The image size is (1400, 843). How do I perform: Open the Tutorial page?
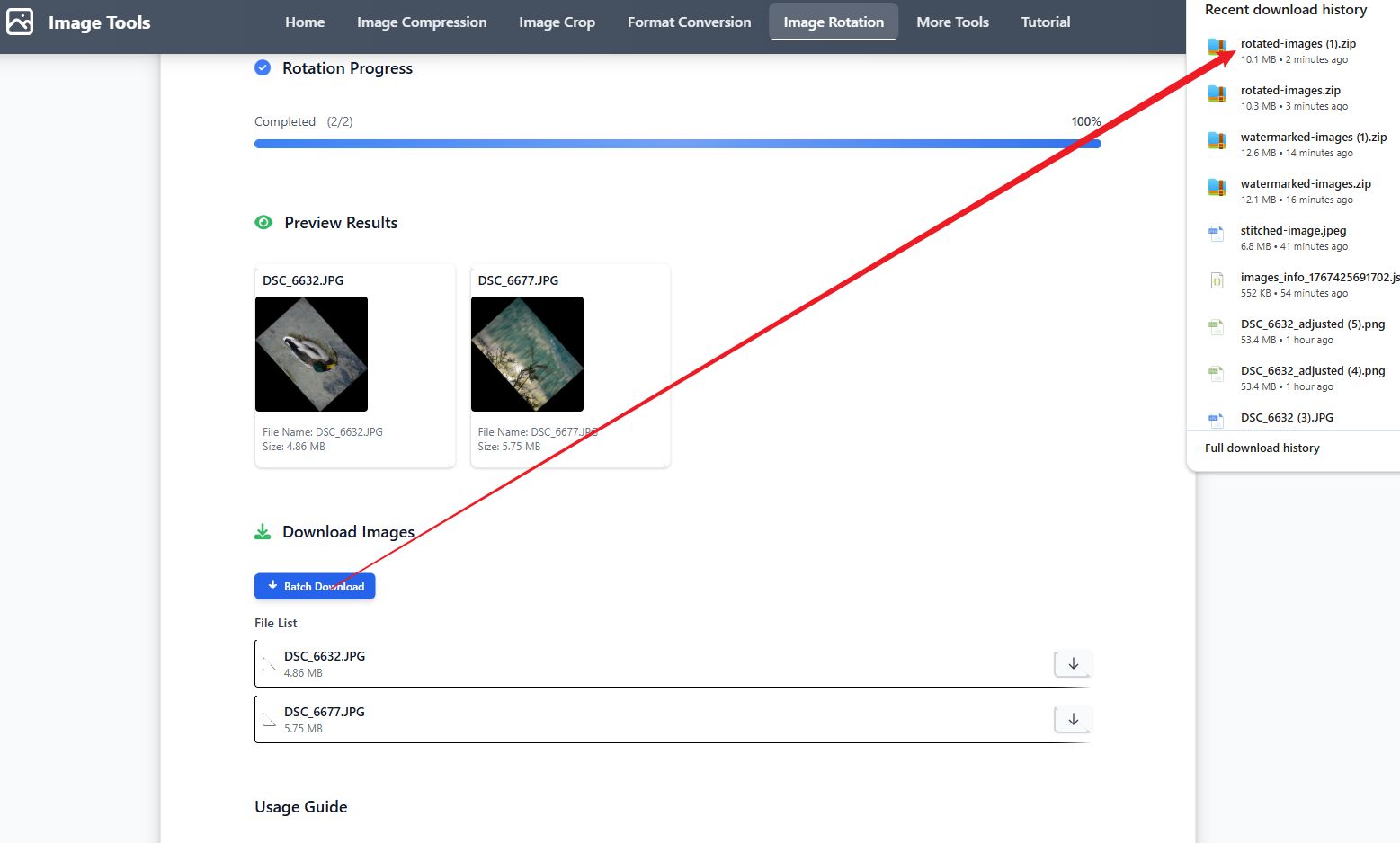point(1046,22)
